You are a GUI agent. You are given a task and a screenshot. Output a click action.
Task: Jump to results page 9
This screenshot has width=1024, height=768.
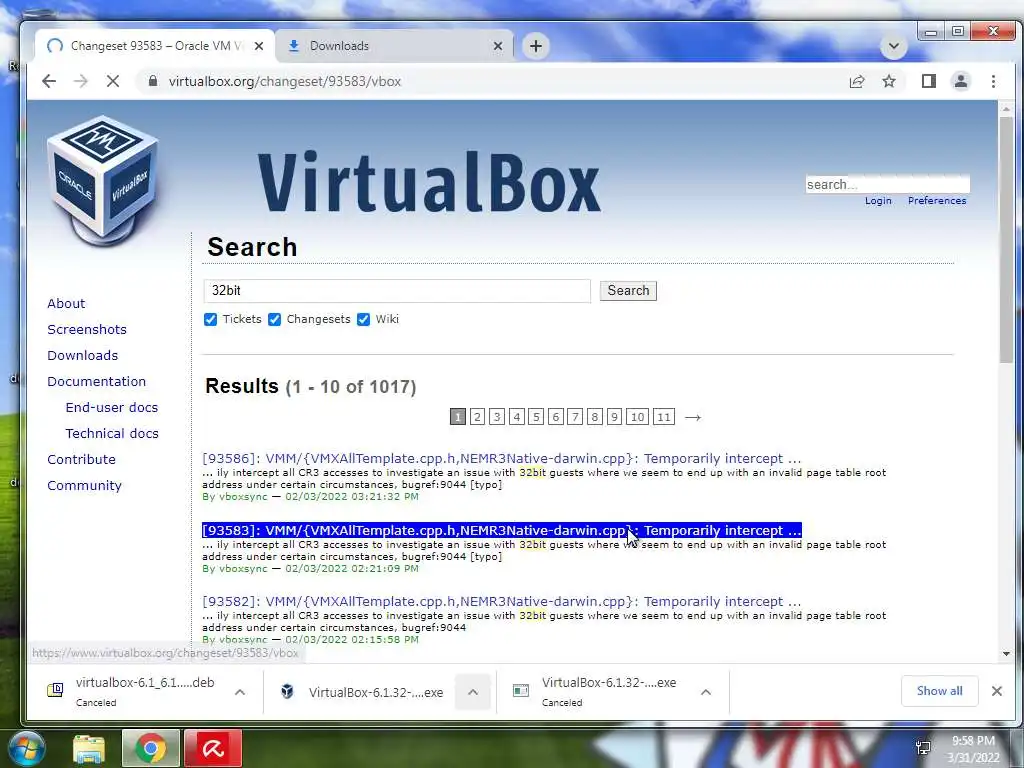615,417
